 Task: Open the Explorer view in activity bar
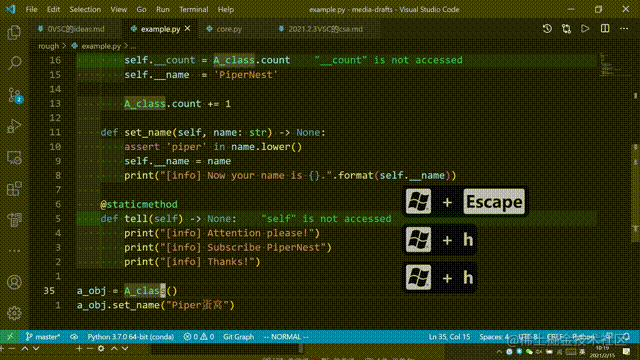tap(14, 33)
